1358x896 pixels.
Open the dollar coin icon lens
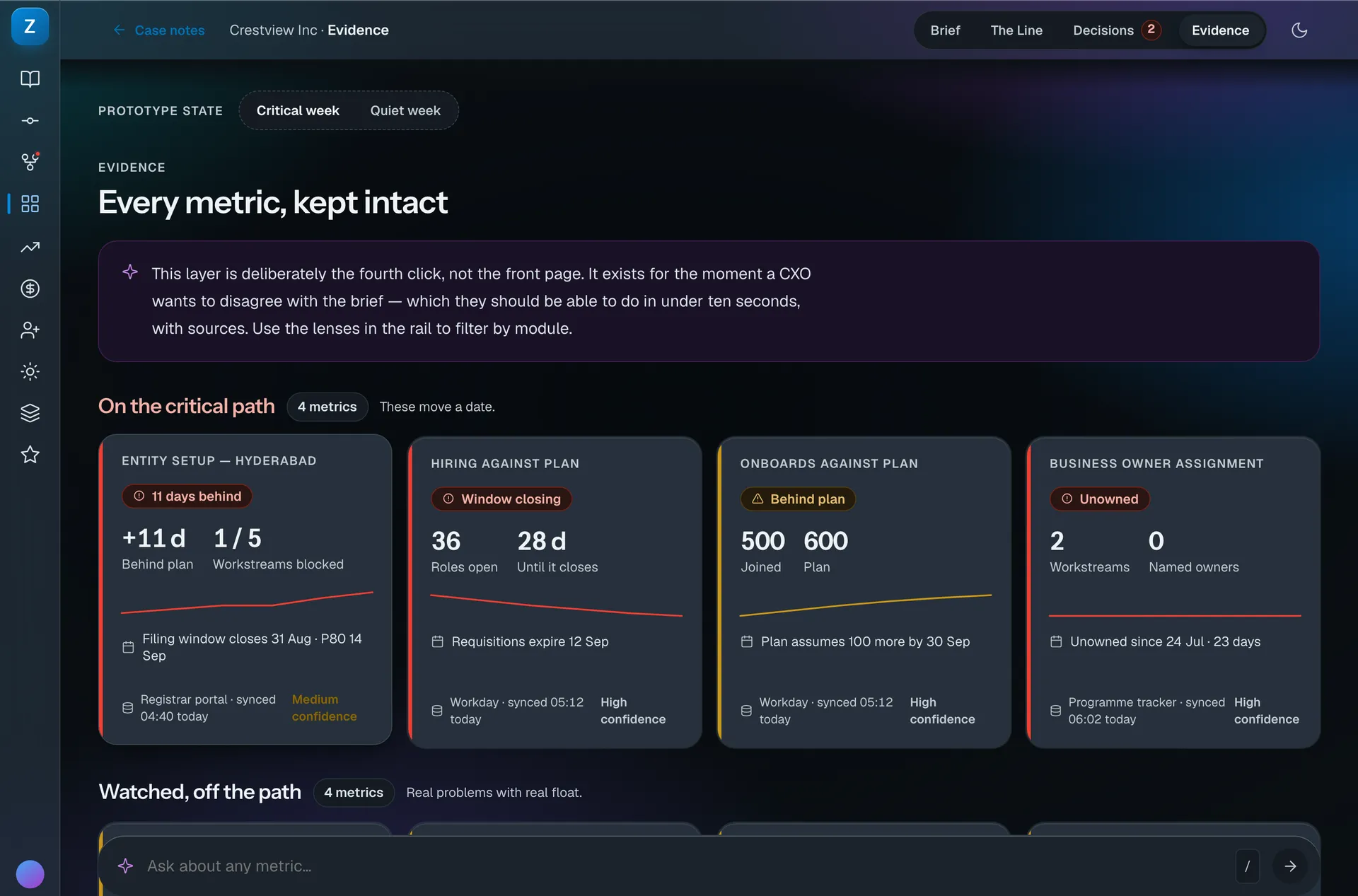pyautogui.click(x=30, y=289)
